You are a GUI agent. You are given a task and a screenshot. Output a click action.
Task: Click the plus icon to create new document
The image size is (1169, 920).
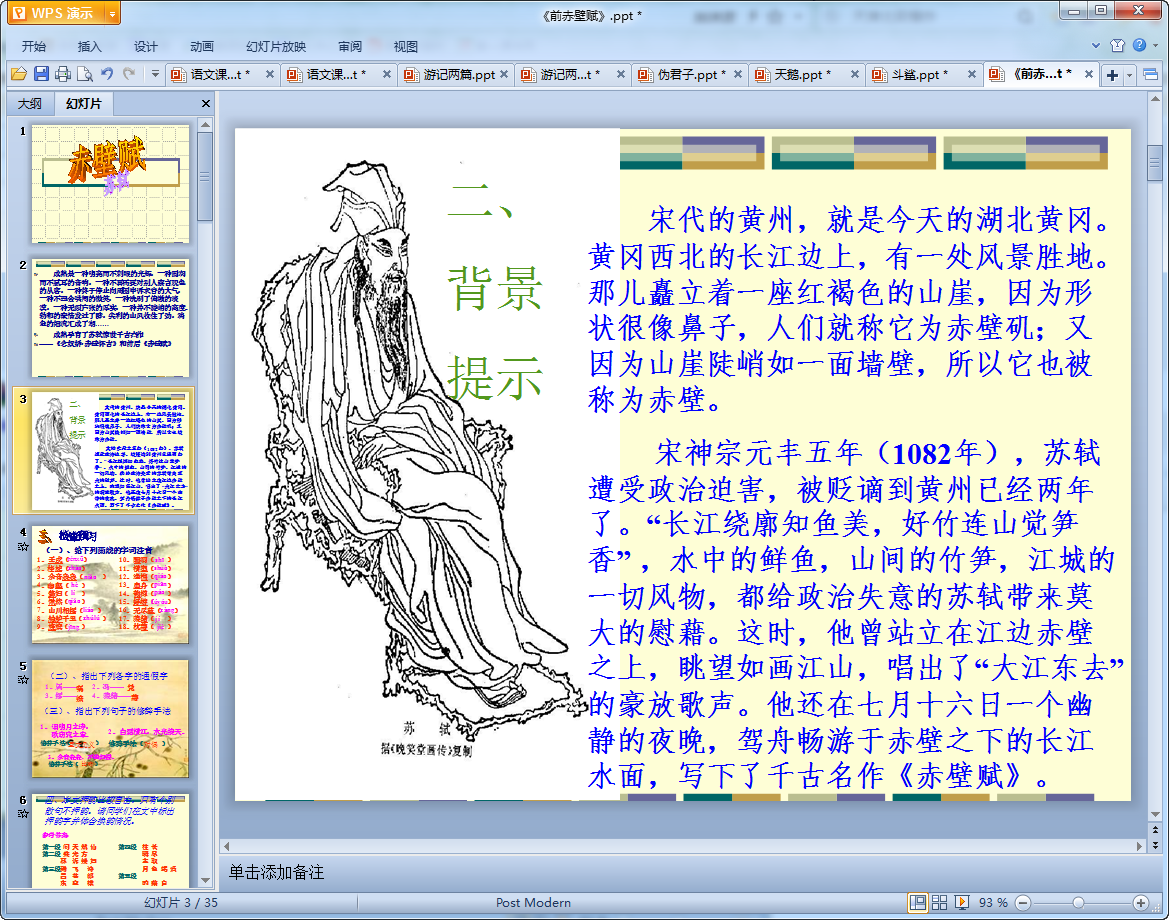(x=1112, y=75)
